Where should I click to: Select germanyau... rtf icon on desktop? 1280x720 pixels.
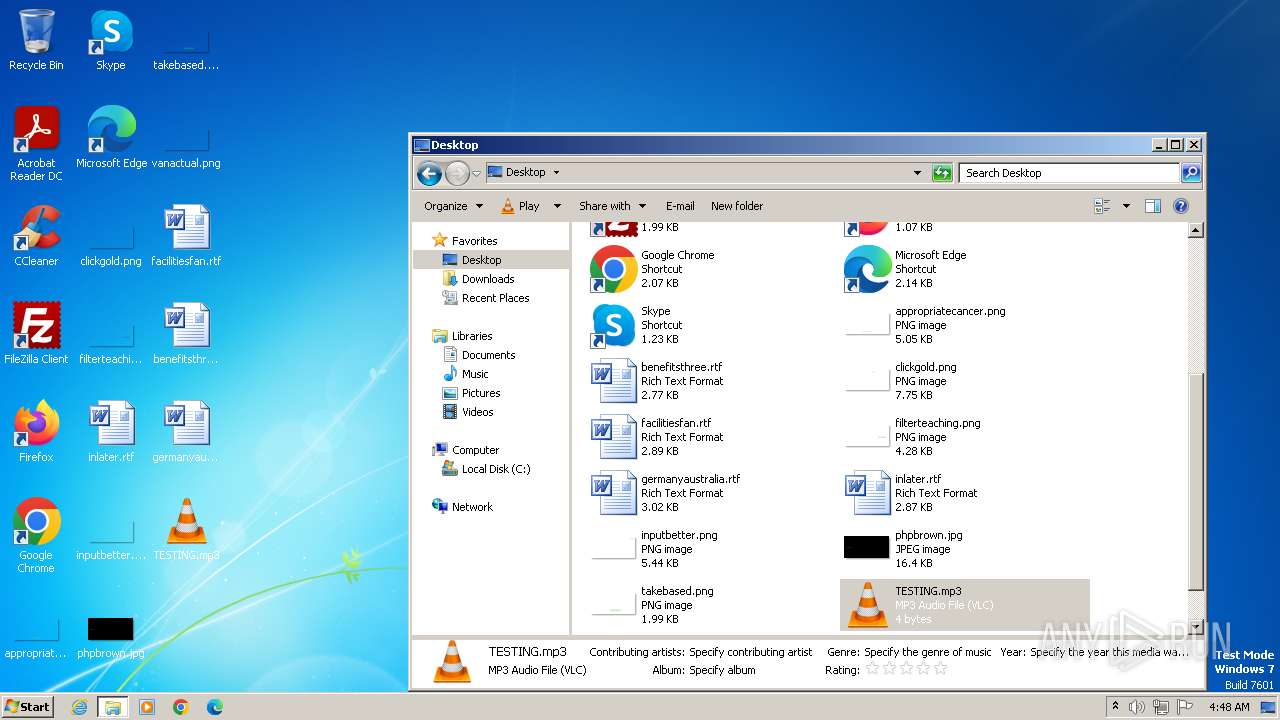pyautogui.click(x=186, y=432)
